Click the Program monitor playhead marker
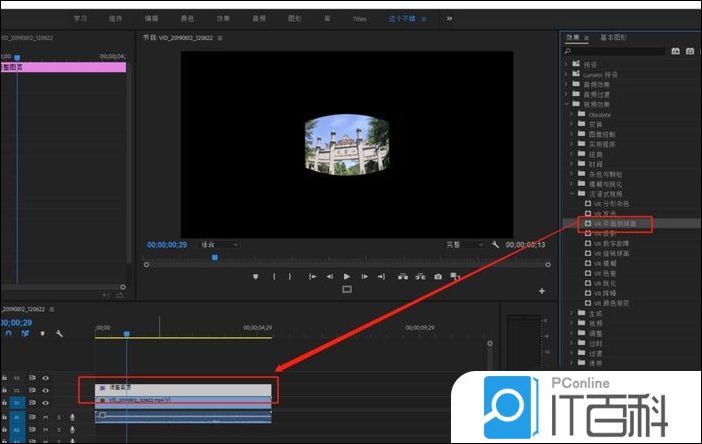Screen dimensions: 702x444 214,257
